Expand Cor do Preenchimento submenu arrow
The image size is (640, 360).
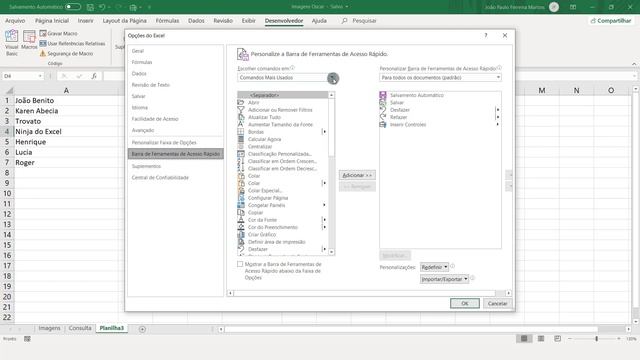click(x=324, y=227)
